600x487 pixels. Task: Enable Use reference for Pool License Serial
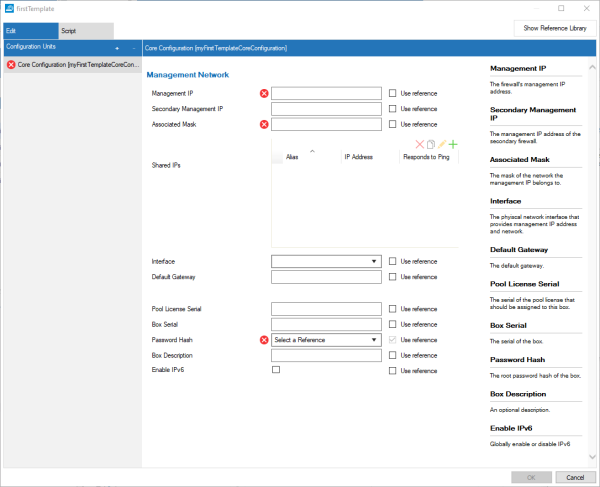click(x=392, y=308)
